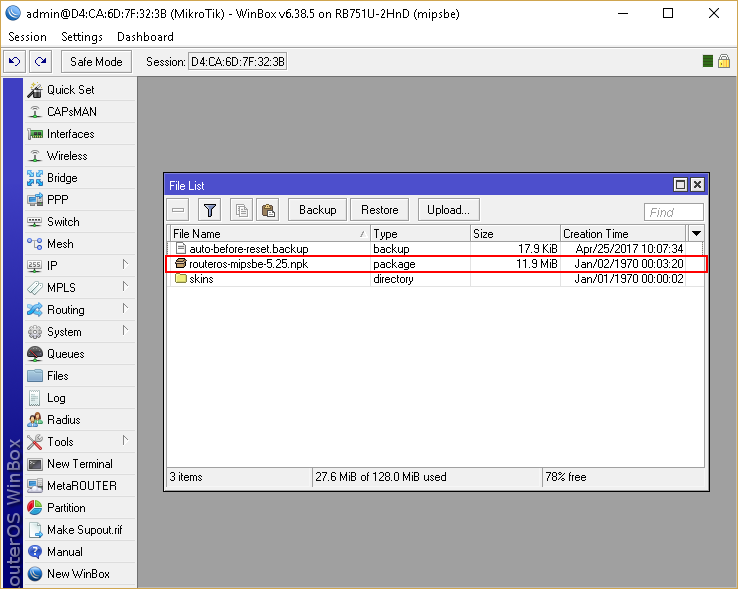
Task: Close the File List window
Action: coord(698,185)
